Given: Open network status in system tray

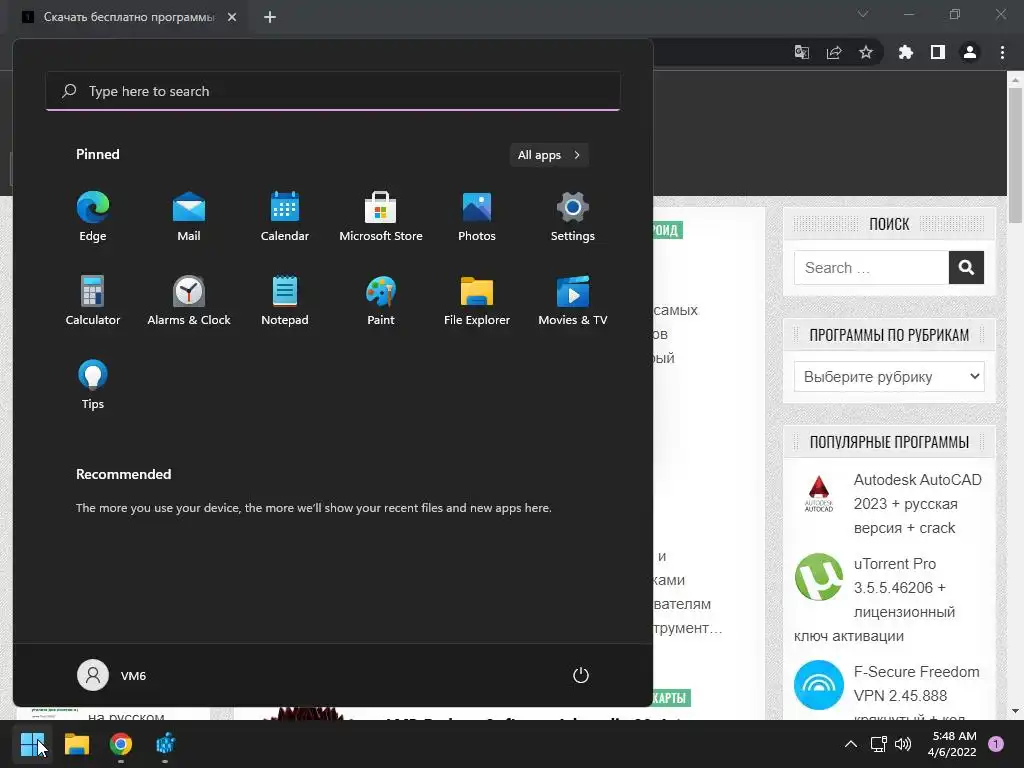Looking at the screenshot, I should [878, 744].
